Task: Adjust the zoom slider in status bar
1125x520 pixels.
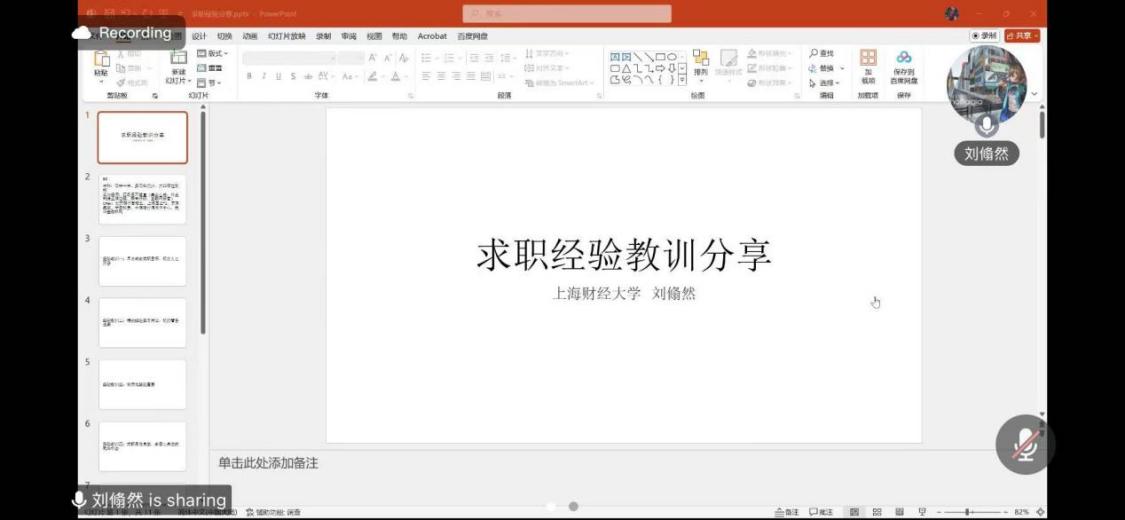Action: [x=968, y=512]
